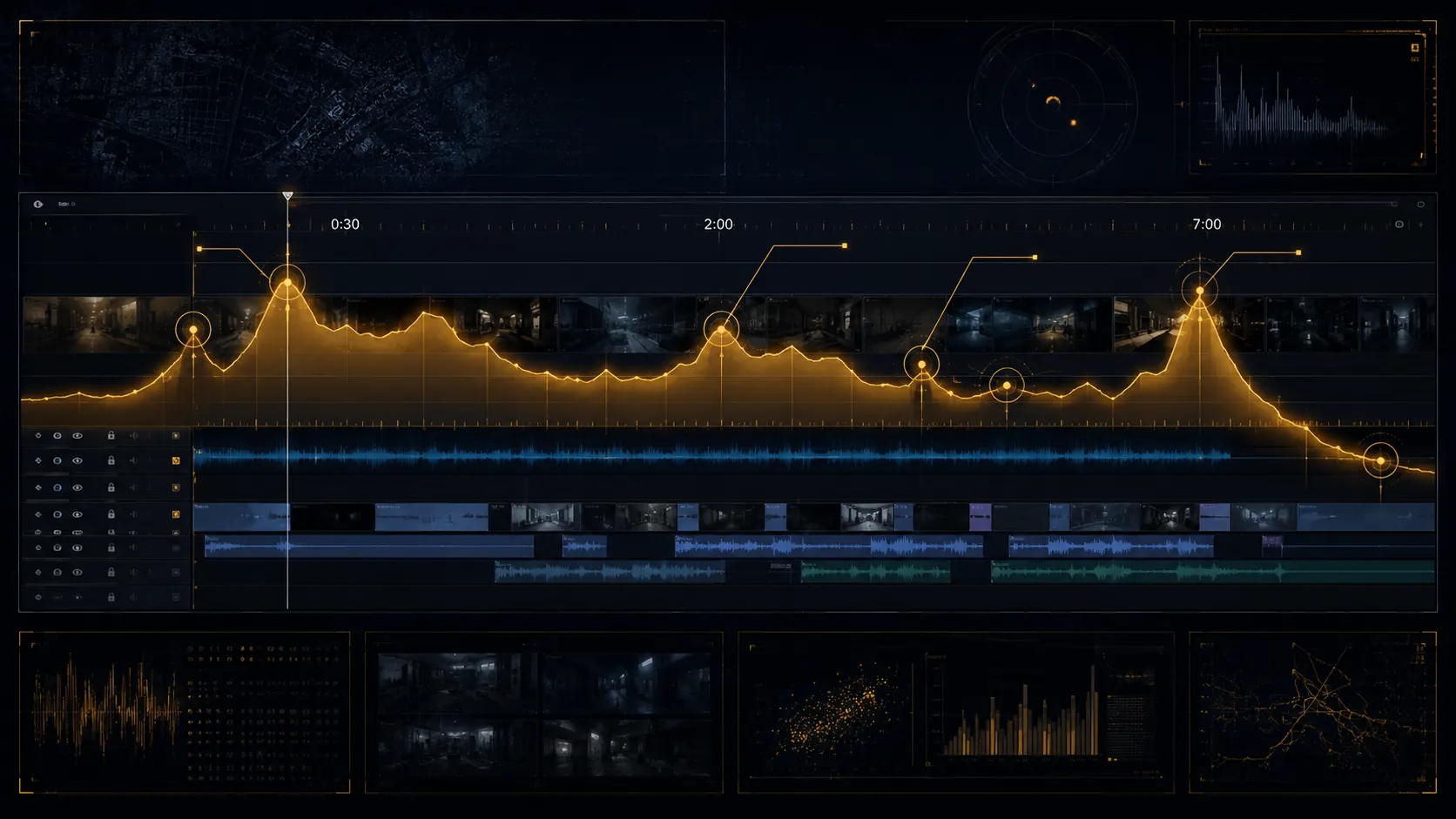
Task: Select the circled curve peak marker near 7:00
Action: 1200,291
